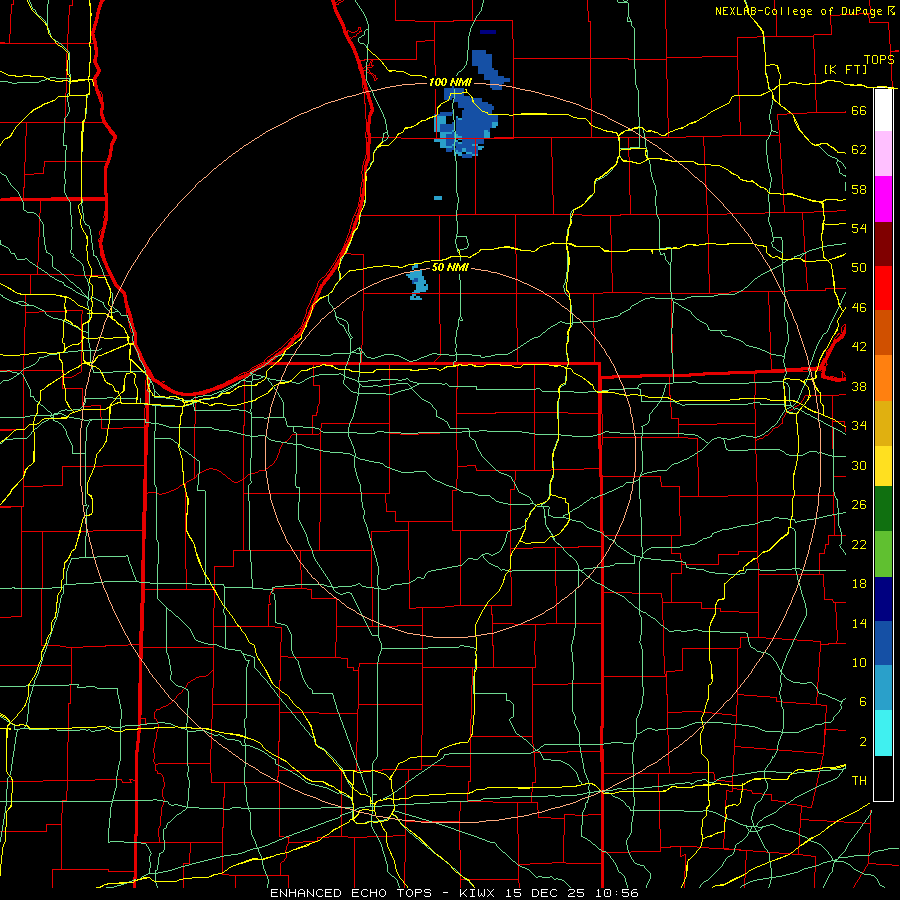Click the 2 value on the scale
Viewport: 900px width, 900px height.
862,742
